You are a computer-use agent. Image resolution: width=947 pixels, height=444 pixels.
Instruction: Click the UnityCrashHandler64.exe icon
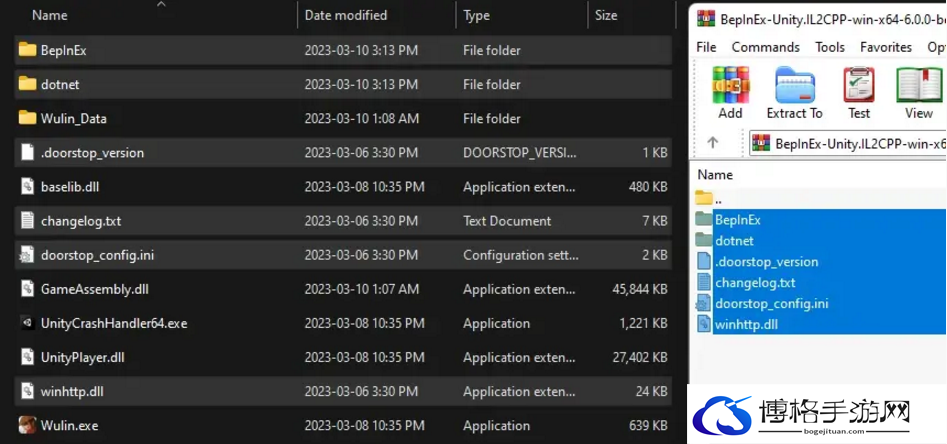click(x=27, y=323)
